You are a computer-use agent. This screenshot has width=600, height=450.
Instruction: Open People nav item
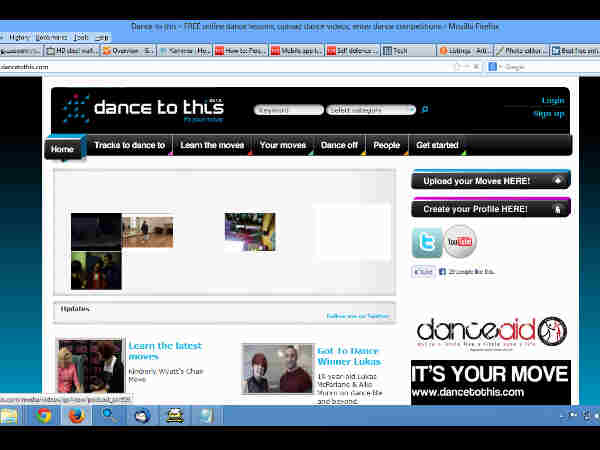pos(386,145)
